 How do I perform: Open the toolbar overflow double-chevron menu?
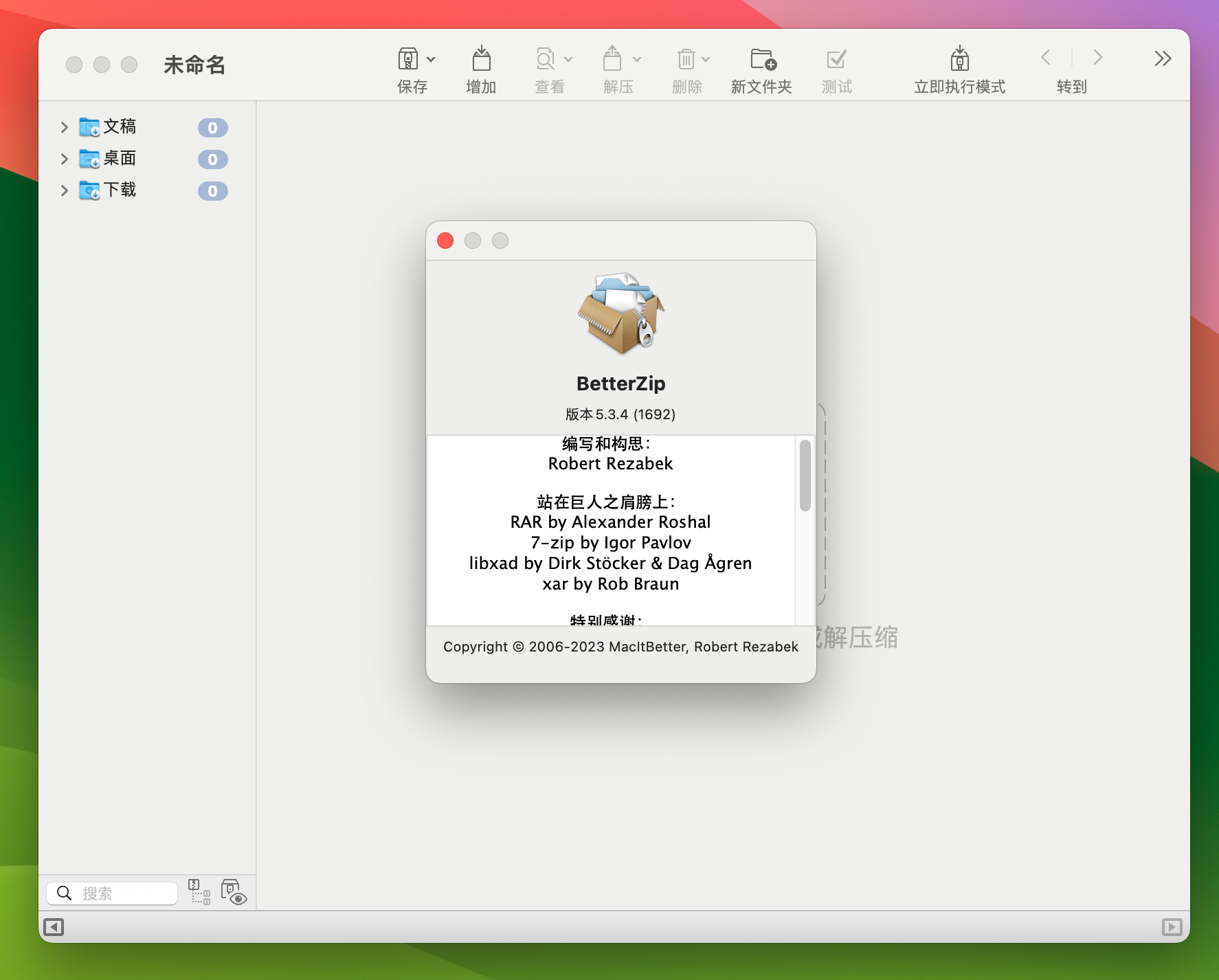click(1162, 59)
